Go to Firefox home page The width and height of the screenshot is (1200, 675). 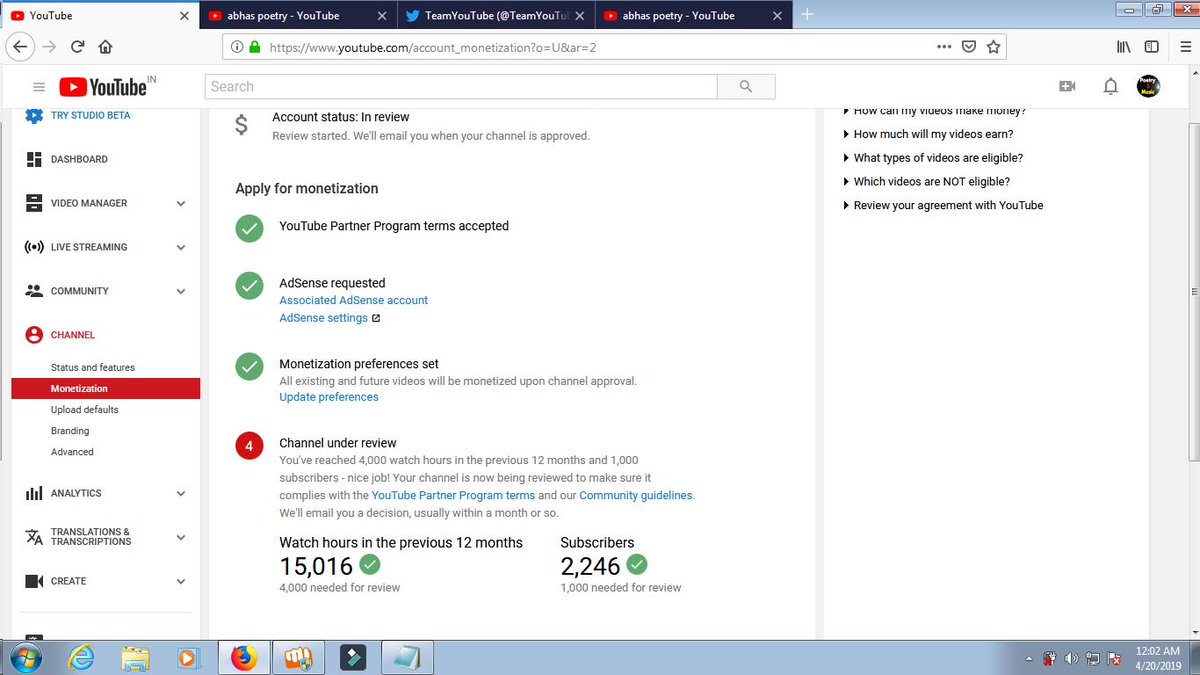click(x=105, y=47)
